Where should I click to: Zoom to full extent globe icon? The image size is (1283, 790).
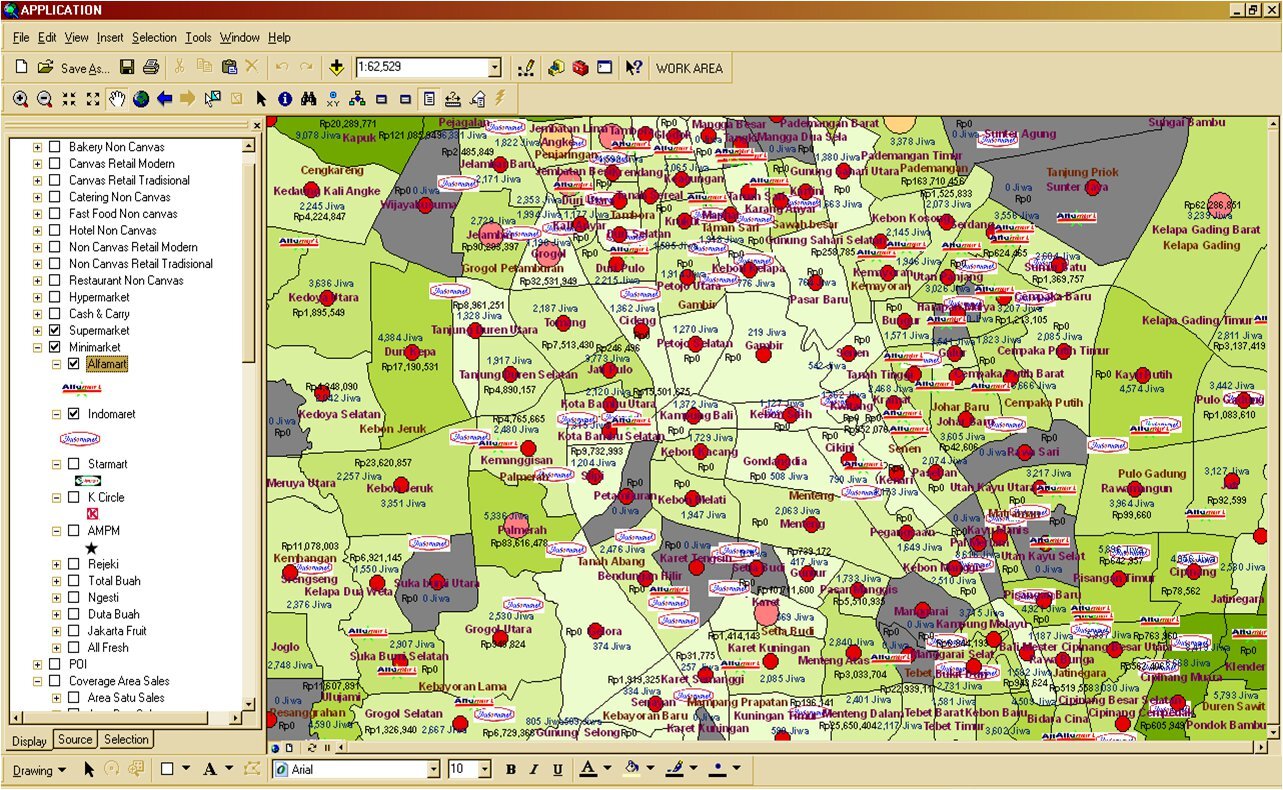click(141, 99)
